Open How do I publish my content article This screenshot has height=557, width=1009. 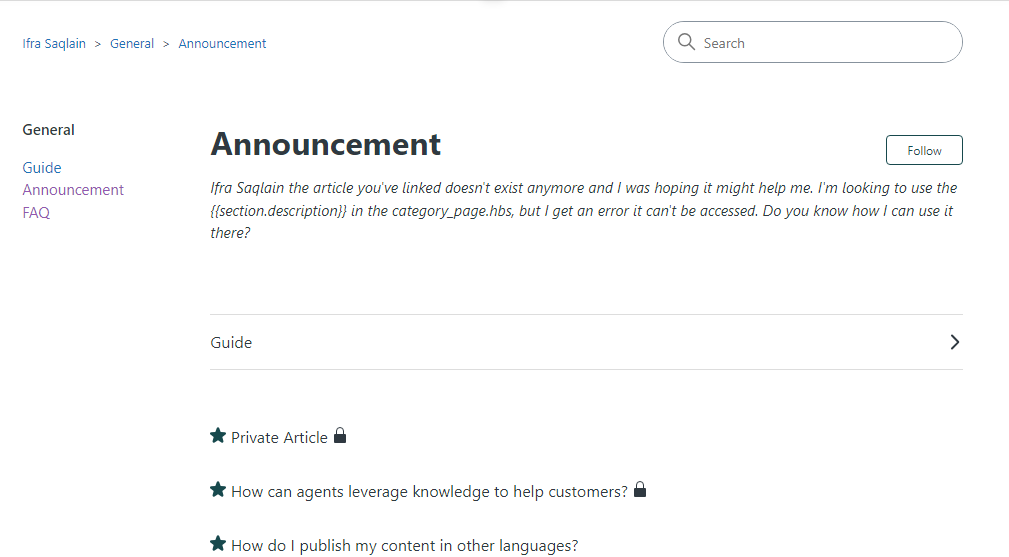coord(404,546)
